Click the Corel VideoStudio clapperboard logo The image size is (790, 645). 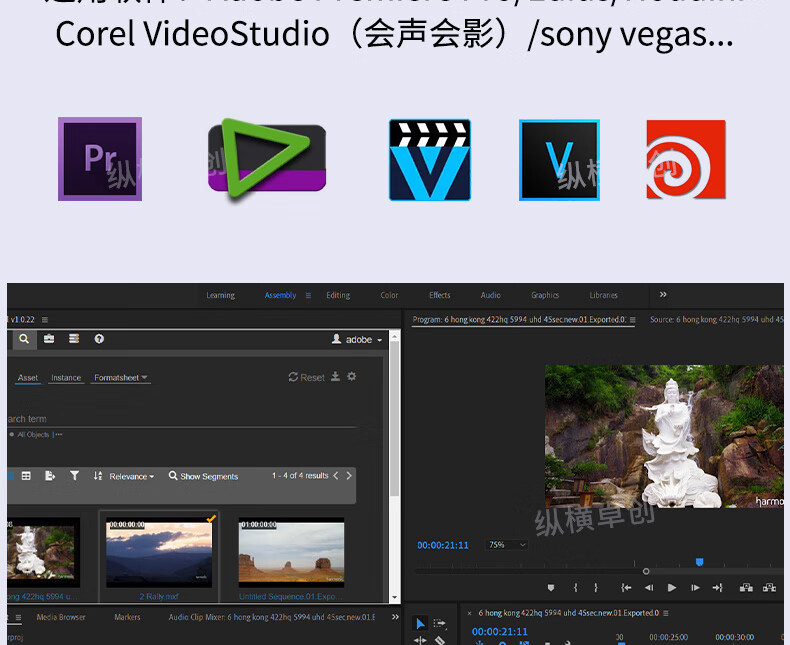[x=430, y=160]
